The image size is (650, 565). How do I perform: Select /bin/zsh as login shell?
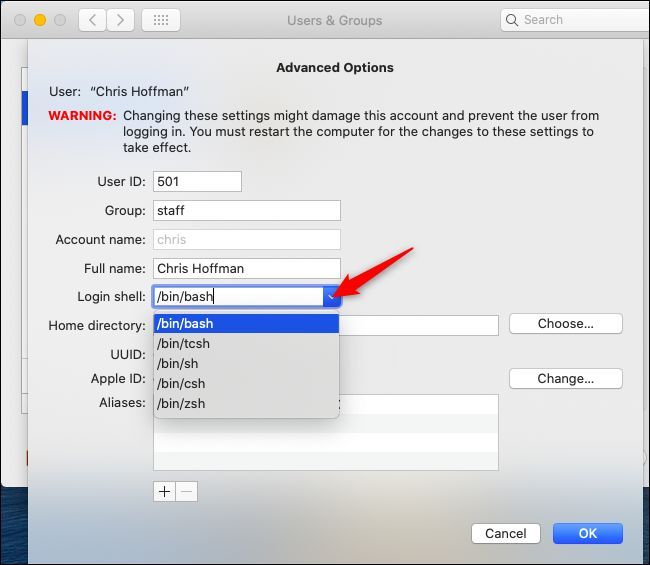point(246,403)
